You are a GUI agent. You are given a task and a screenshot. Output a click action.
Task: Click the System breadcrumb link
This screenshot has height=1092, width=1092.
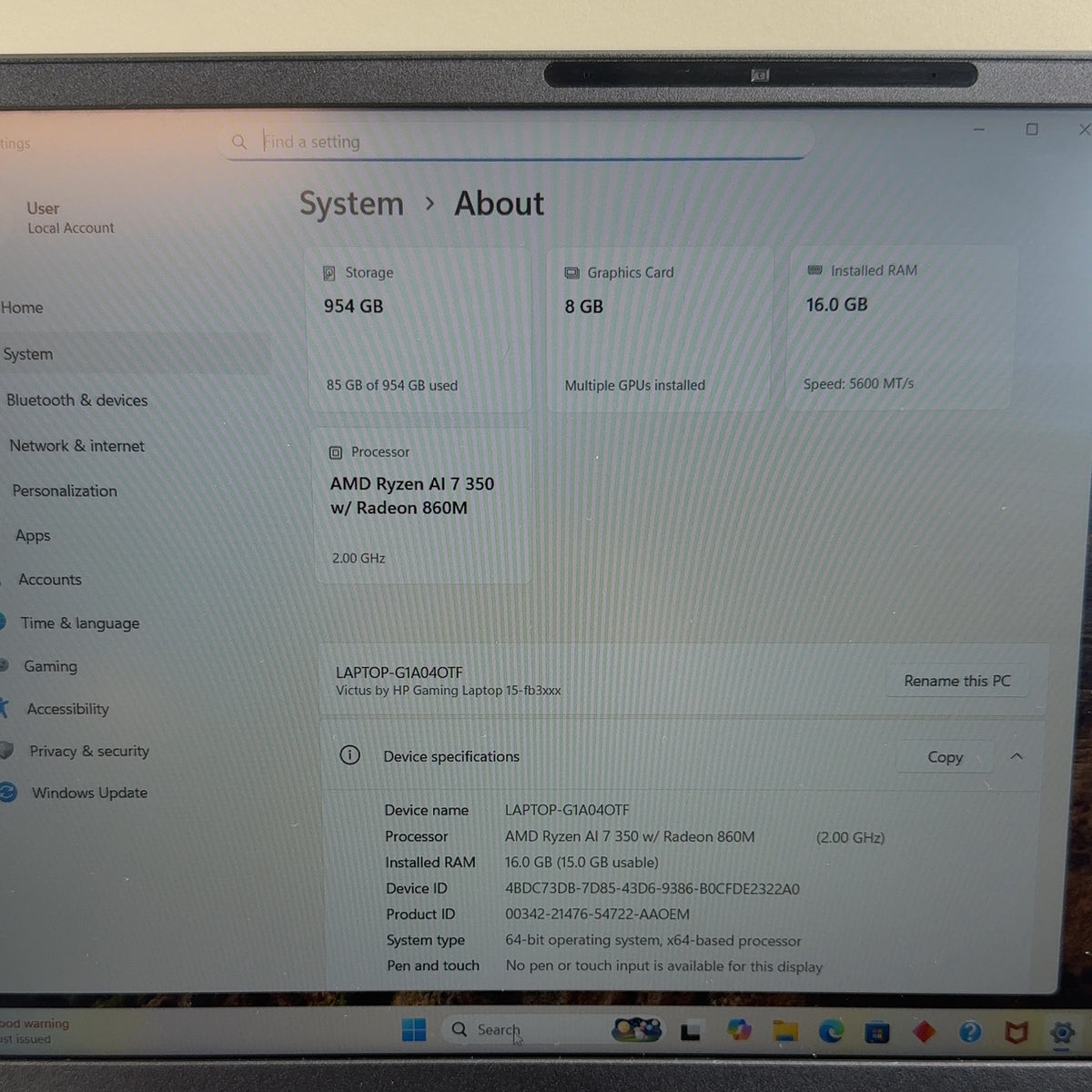click(x=351, y=204)
